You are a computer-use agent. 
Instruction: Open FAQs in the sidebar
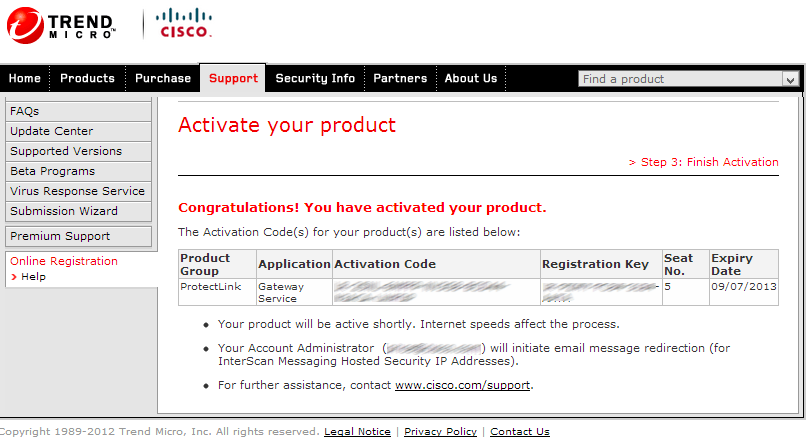(x=78, y=111)
